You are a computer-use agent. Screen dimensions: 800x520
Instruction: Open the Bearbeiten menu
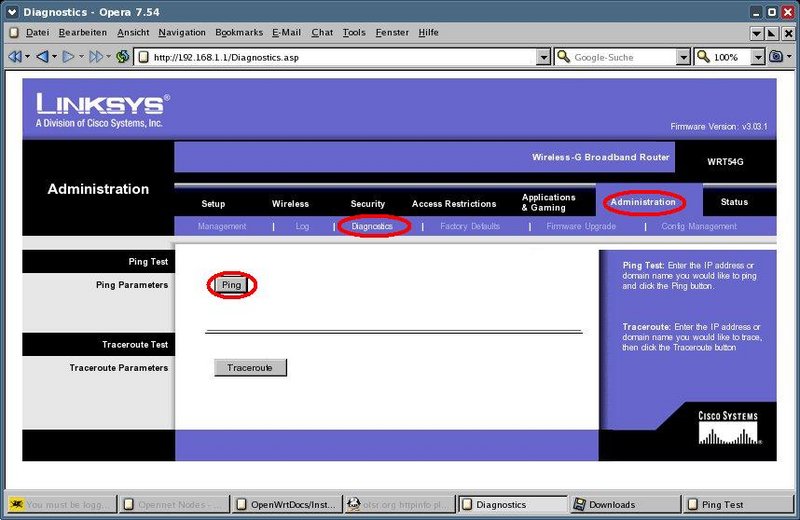click(x=83, y=33)
